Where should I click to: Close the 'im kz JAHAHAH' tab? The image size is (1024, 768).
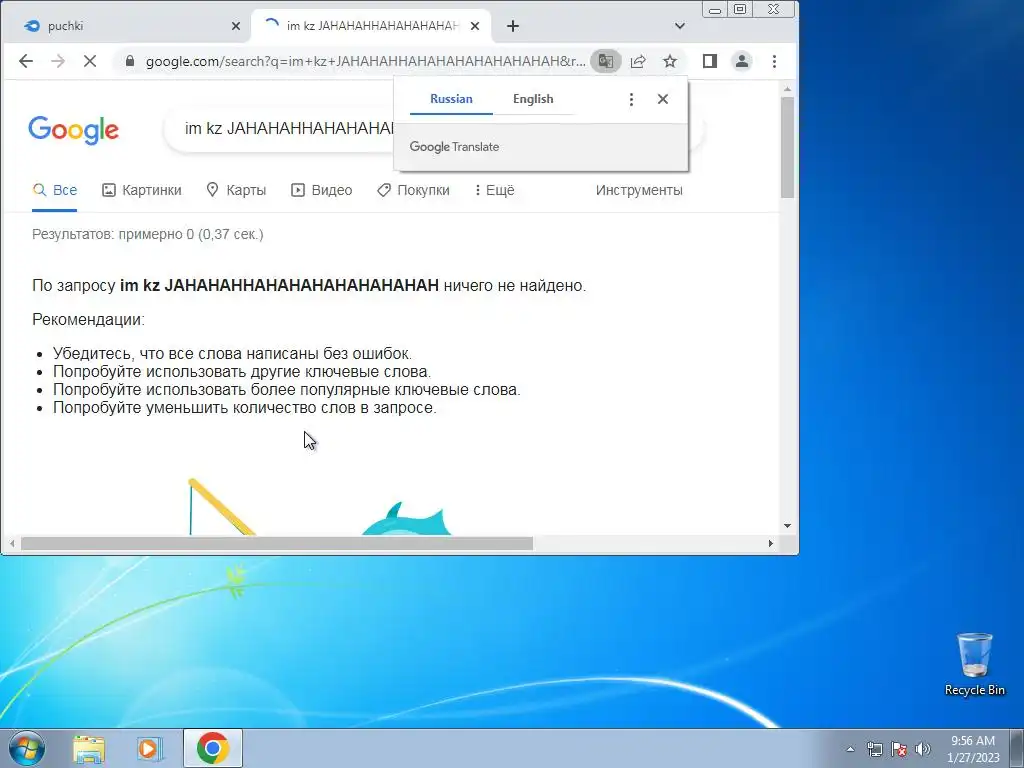click(475, 26)
